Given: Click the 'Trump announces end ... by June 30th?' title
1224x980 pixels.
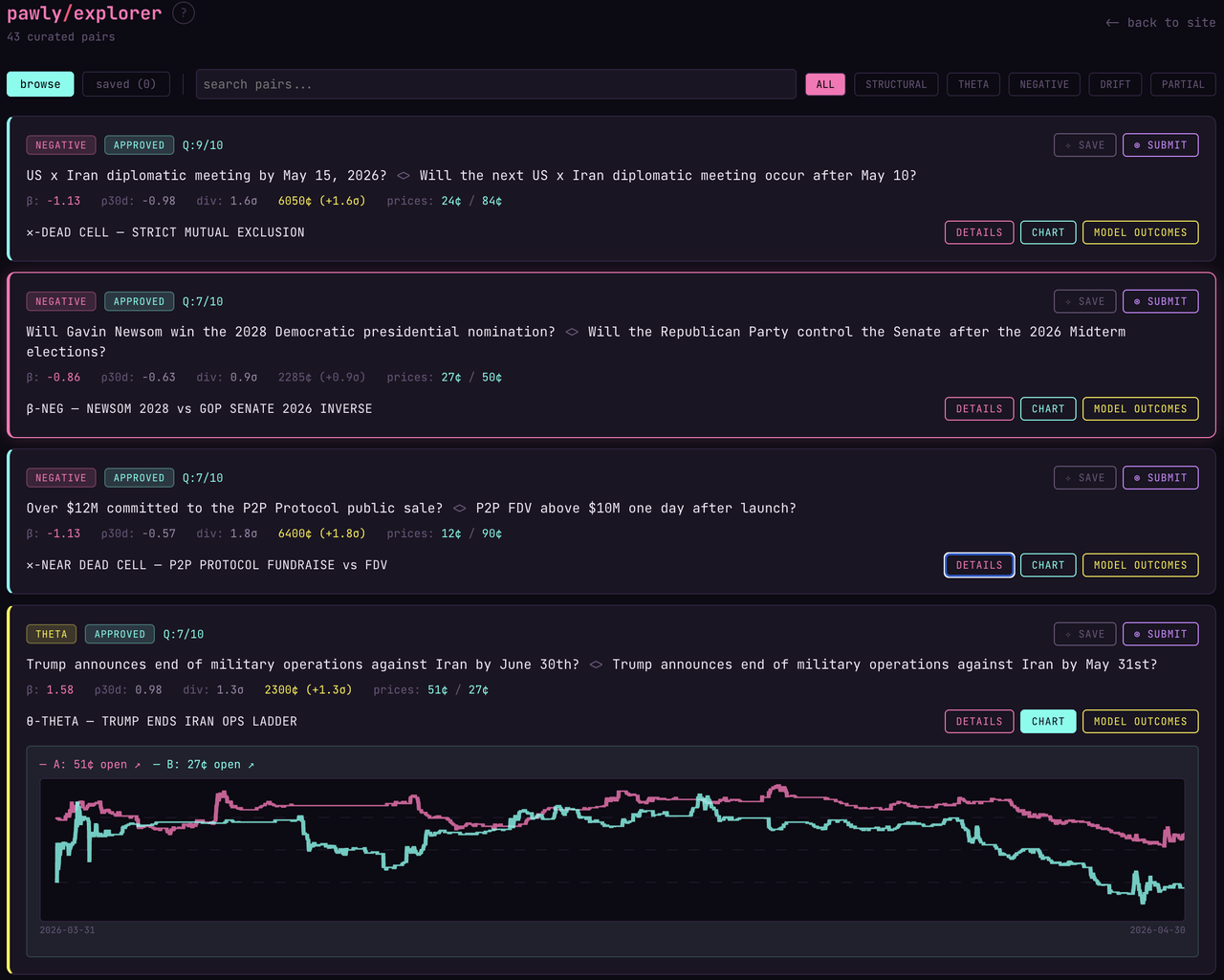Looking at the screenshot, I should point(302,664).
